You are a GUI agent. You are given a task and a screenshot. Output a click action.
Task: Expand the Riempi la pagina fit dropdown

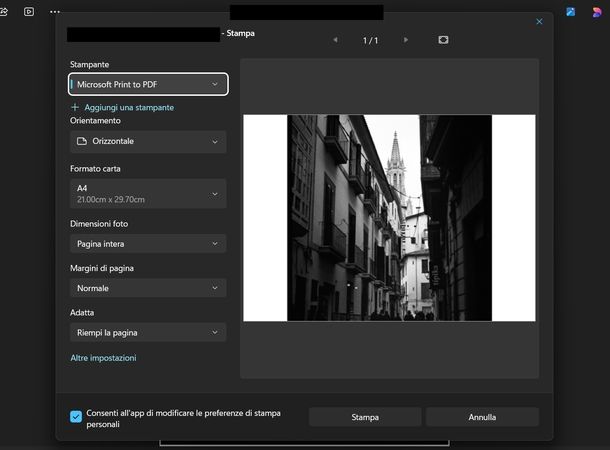[x=148, y=332]
